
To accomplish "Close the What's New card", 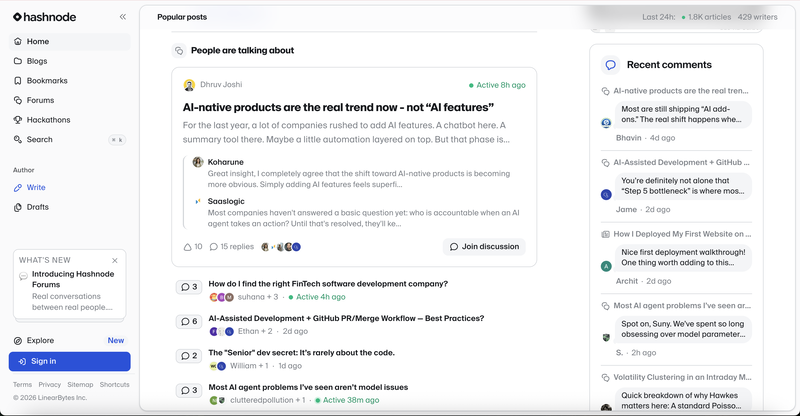I will coord(115,260).
